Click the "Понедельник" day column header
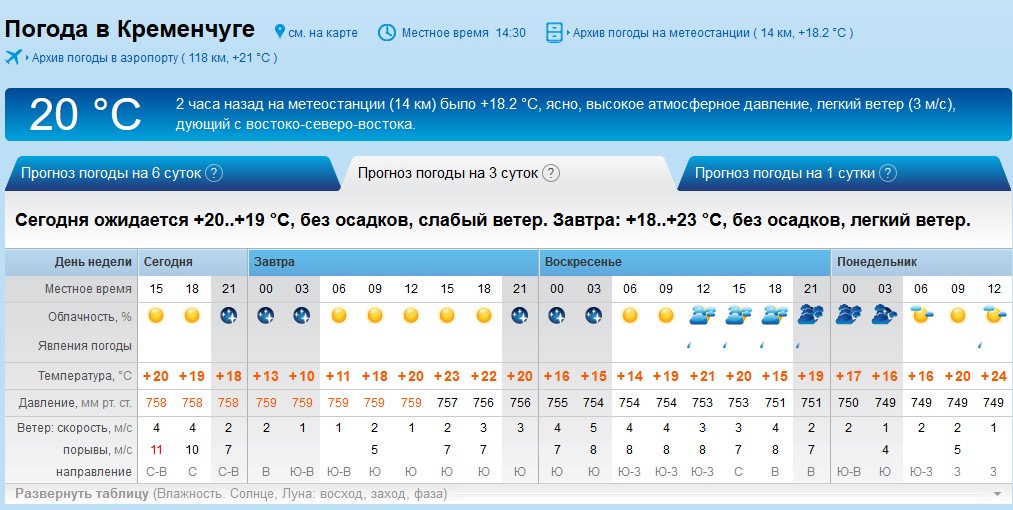Screen dimensions: 1013x510 tap(879, 262)
